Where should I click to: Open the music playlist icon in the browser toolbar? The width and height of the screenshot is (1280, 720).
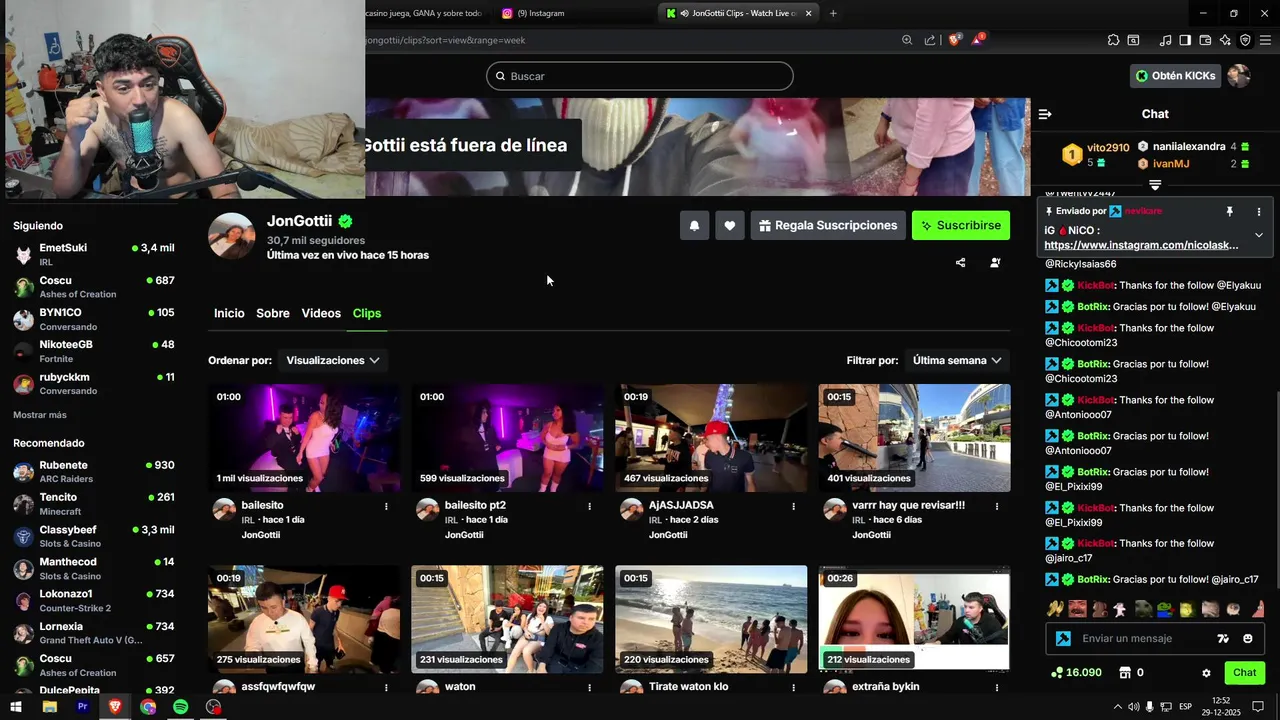click(1165, 40)
